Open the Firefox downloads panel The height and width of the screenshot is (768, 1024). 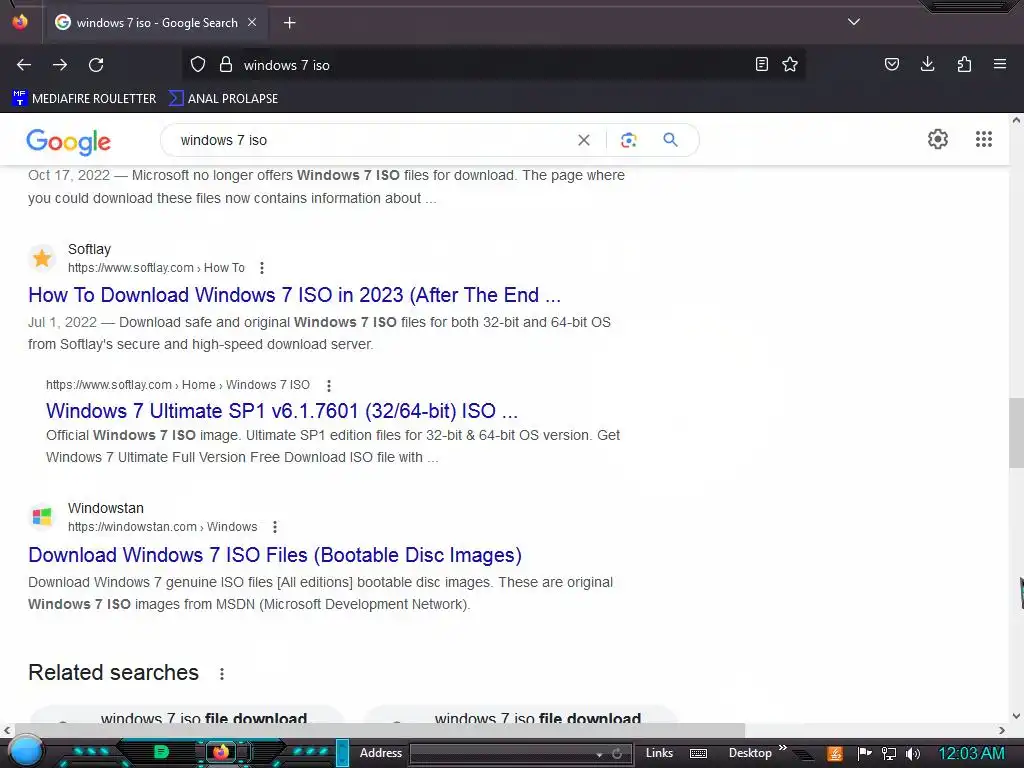[x=927, y=64]
